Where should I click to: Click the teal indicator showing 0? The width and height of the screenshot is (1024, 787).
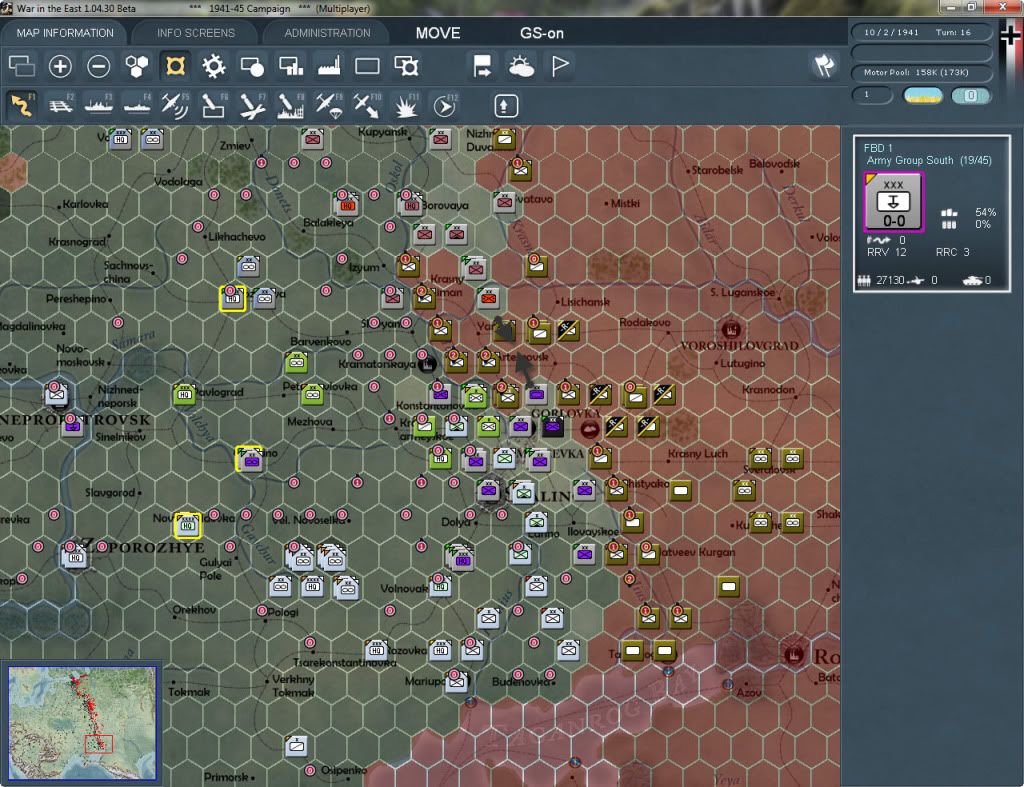tap(970, 95)
